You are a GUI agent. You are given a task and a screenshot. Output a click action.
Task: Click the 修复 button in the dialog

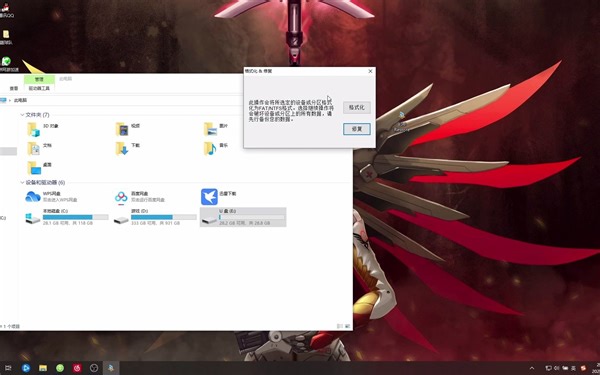pyautogui.click(x=357, y=129)
